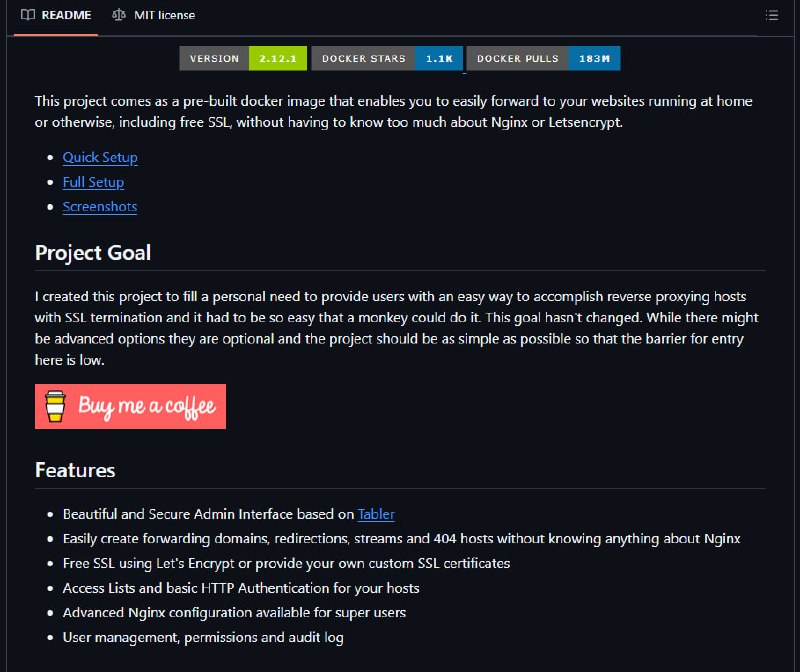800x672 pixels.
Task: Open the Screenshots link
Action: tap(100, 207)
